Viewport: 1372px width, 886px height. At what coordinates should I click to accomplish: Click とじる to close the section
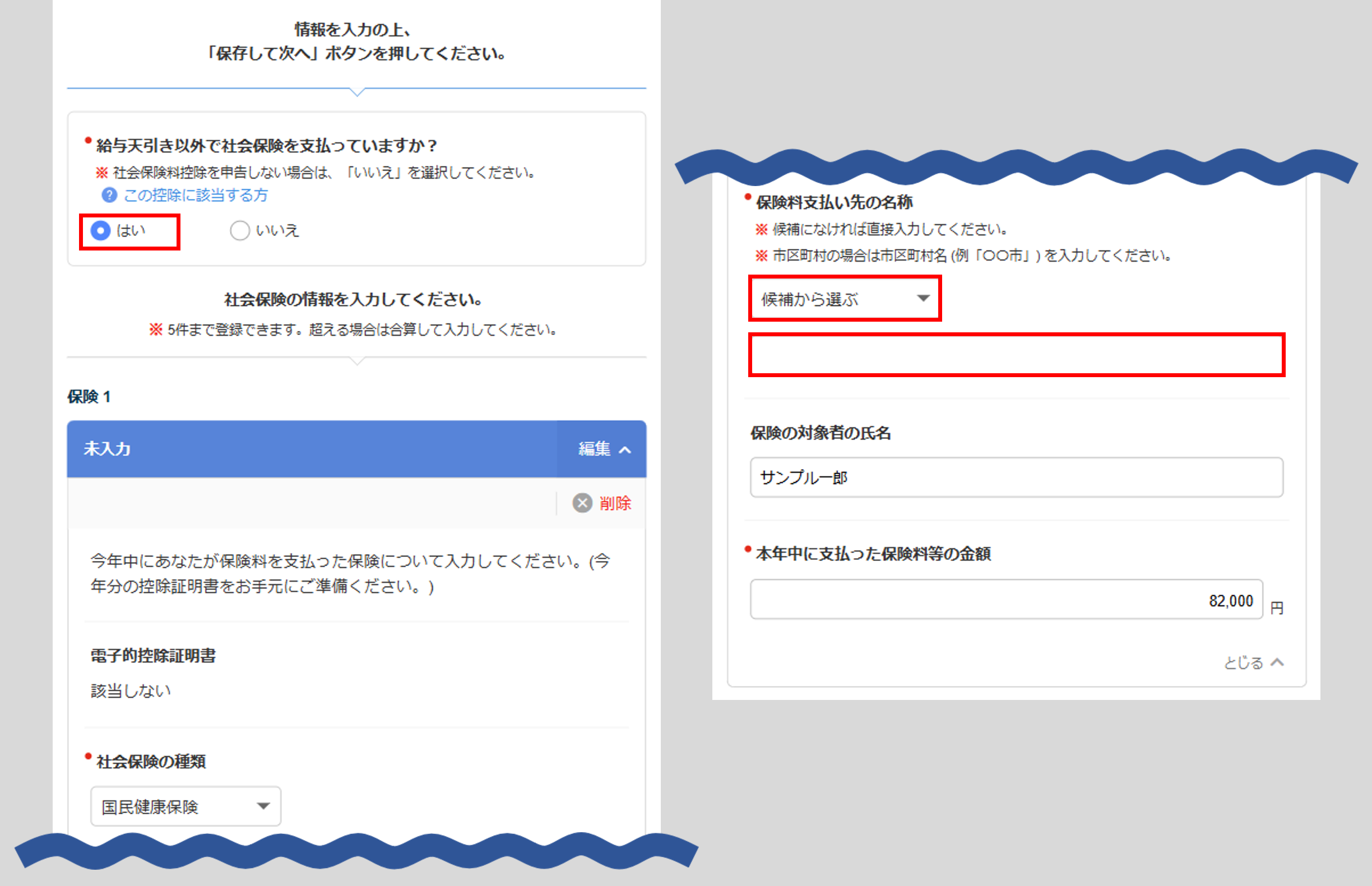click(x=1243, y=663)
